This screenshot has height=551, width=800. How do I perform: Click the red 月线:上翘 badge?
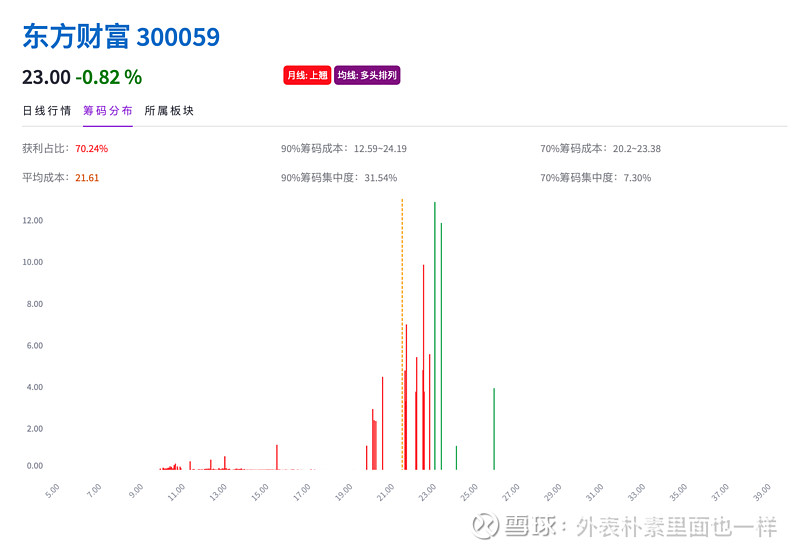(x=307, y=76)
